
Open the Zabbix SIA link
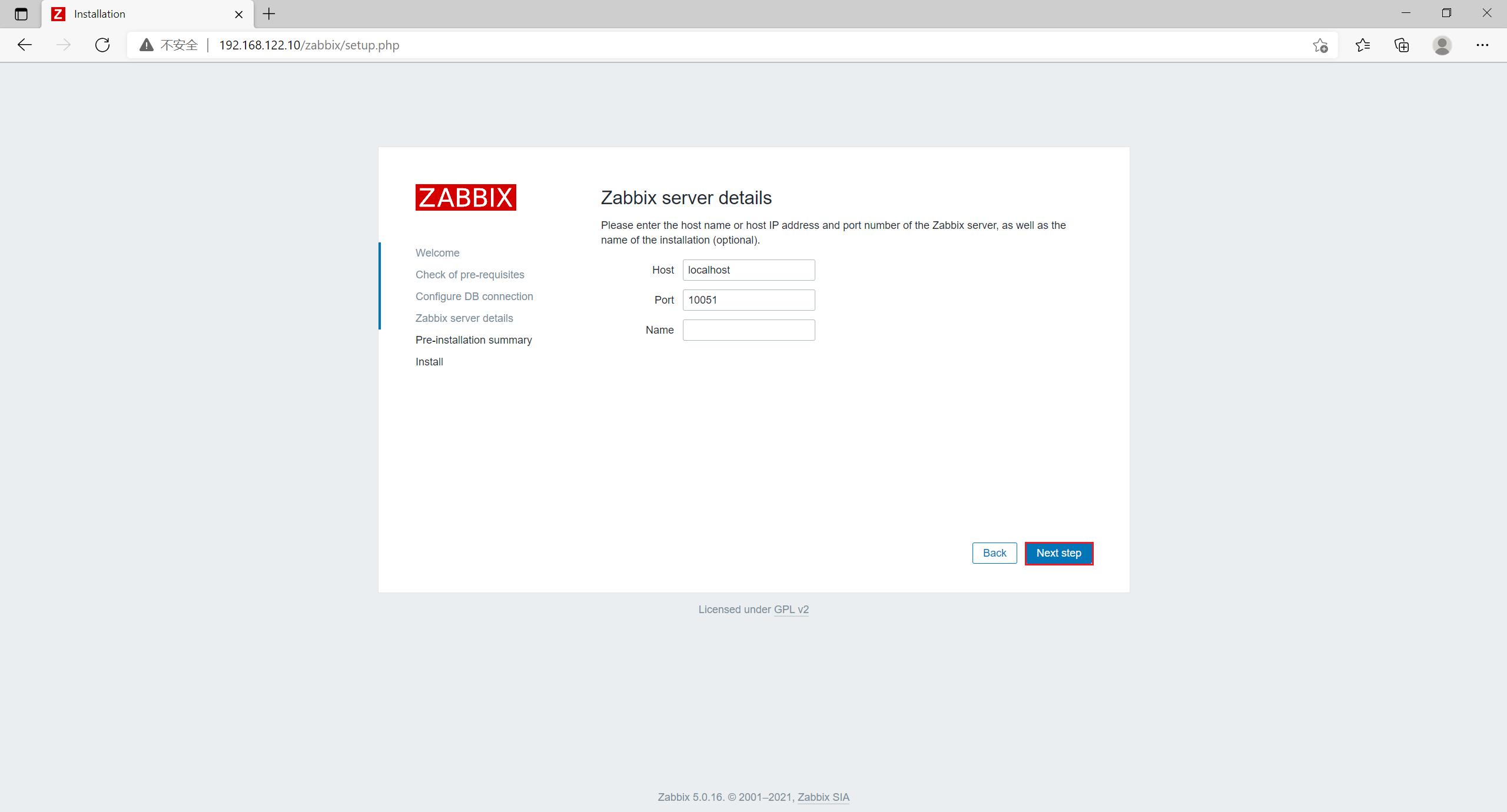(x=824, y=797)
